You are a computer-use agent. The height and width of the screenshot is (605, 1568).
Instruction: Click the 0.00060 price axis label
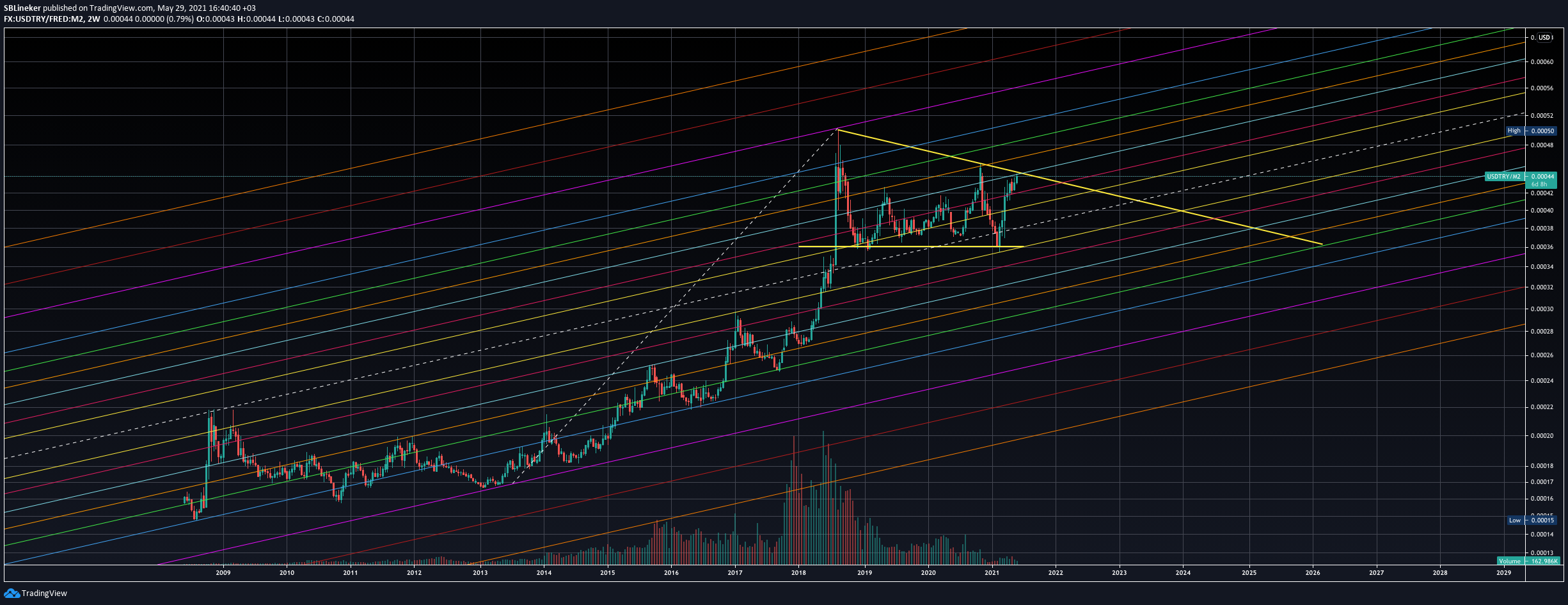coord(1540,62)
